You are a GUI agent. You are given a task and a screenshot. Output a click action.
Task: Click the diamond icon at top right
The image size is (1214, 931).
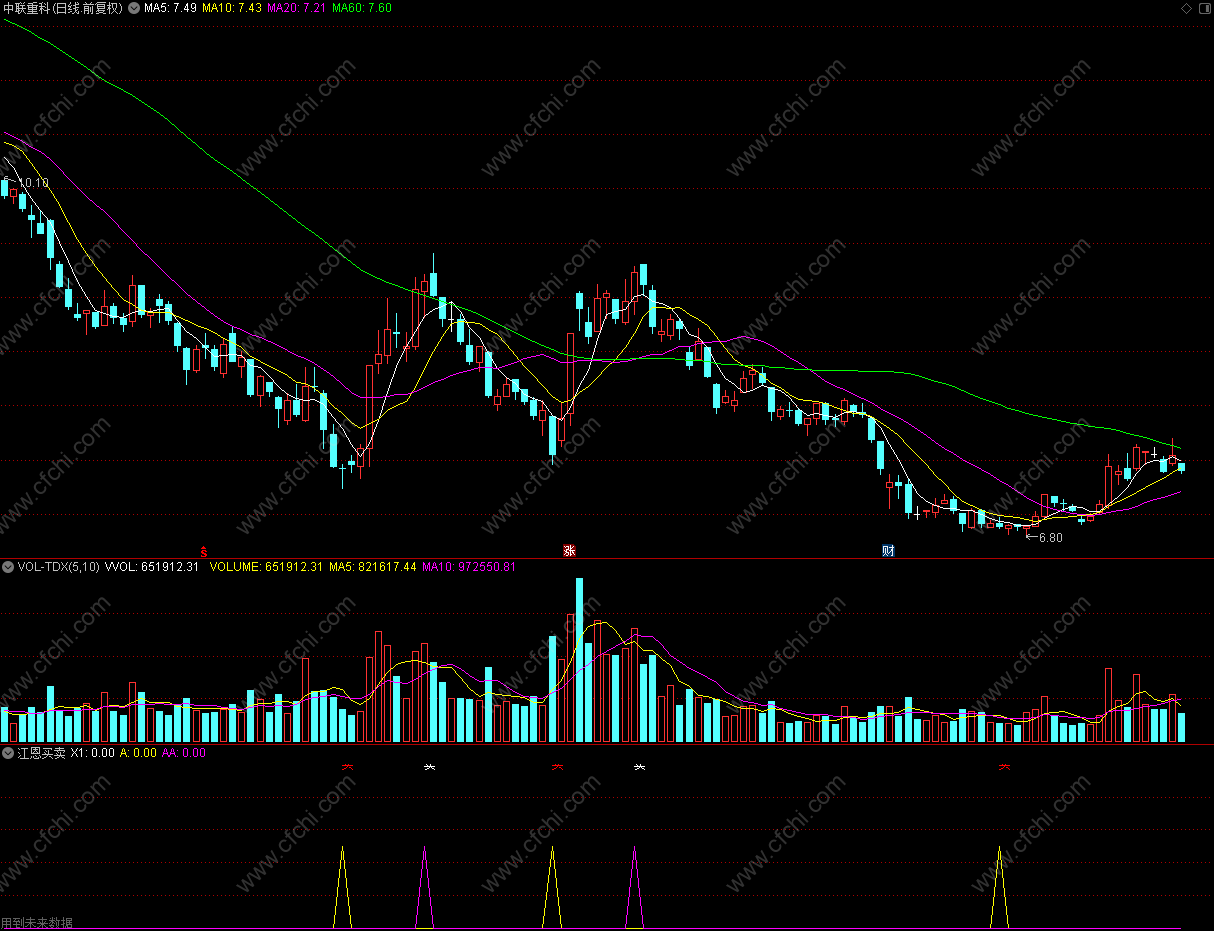click(x=1186, y=8)
